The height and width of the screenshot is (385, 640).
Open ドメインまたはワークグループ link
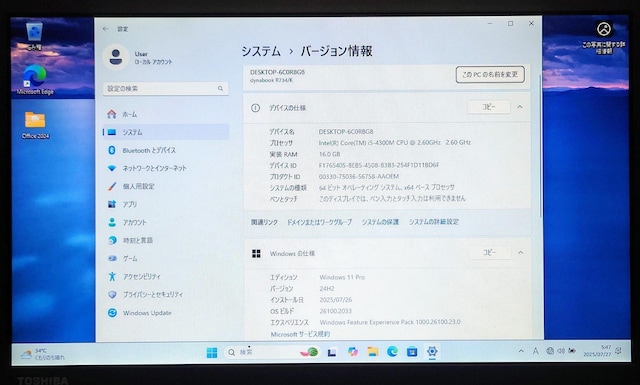[x=319, y=222]
